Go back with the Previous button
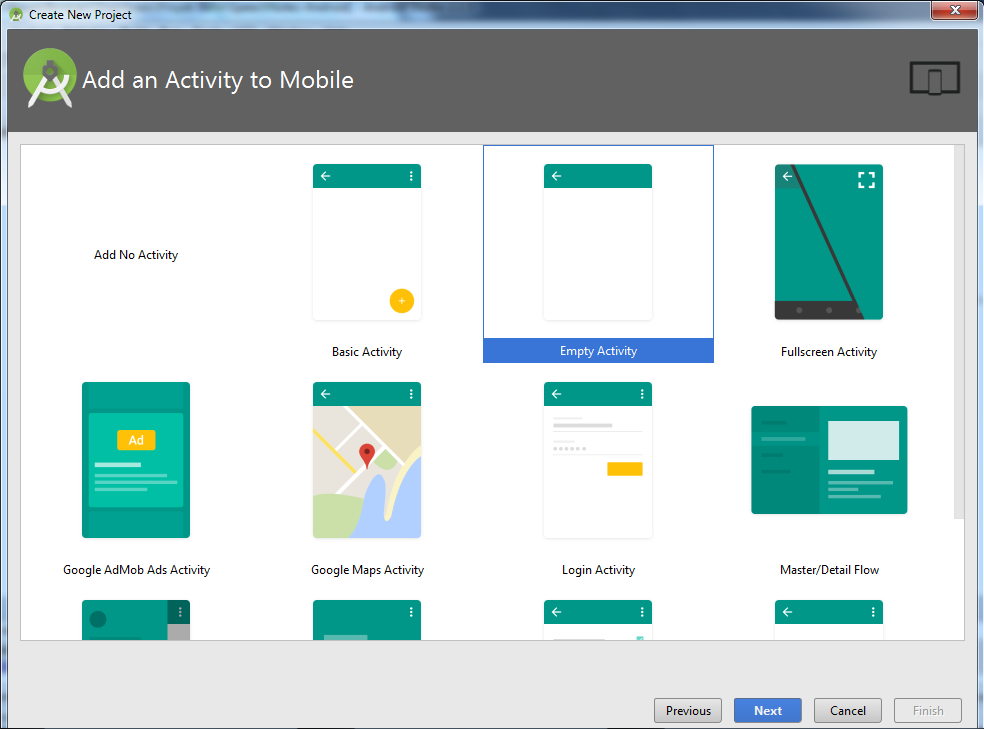This screenshot has height=729, width=984. 688,710
